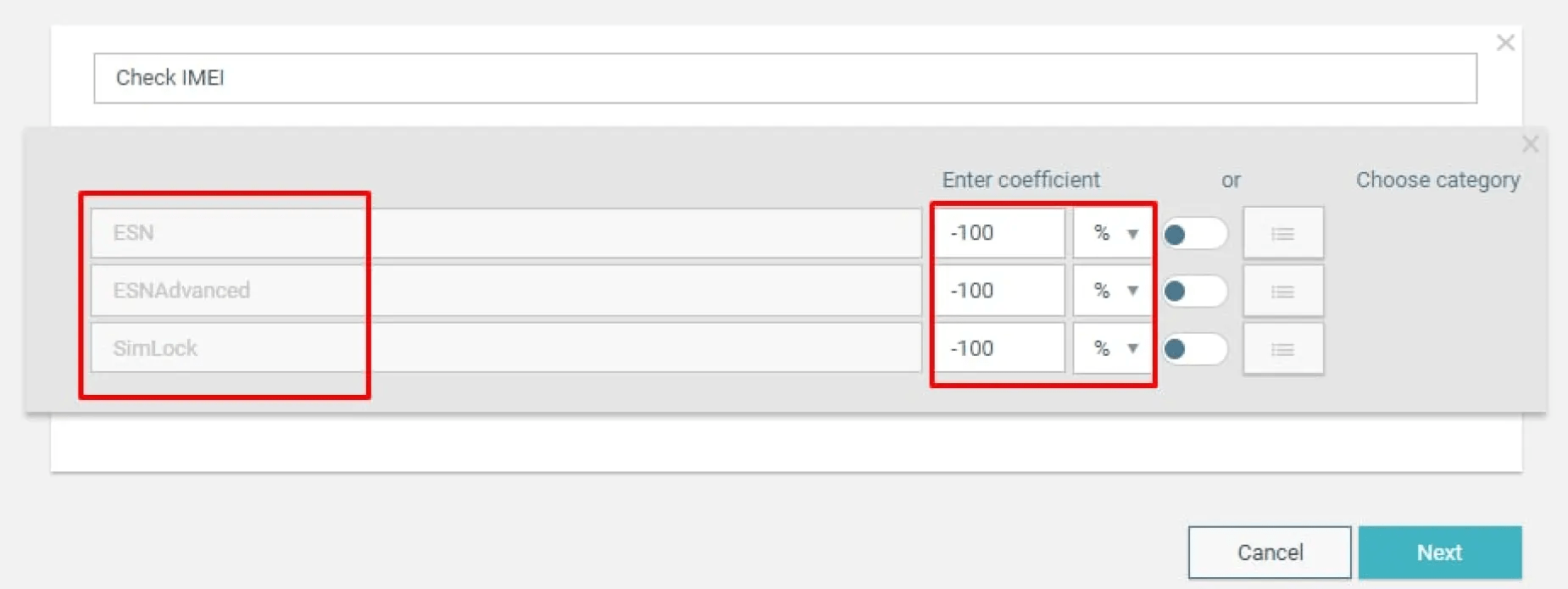
Task: Open the % unit dropdown for ESNAdvanced
Action: point(1113,291)
